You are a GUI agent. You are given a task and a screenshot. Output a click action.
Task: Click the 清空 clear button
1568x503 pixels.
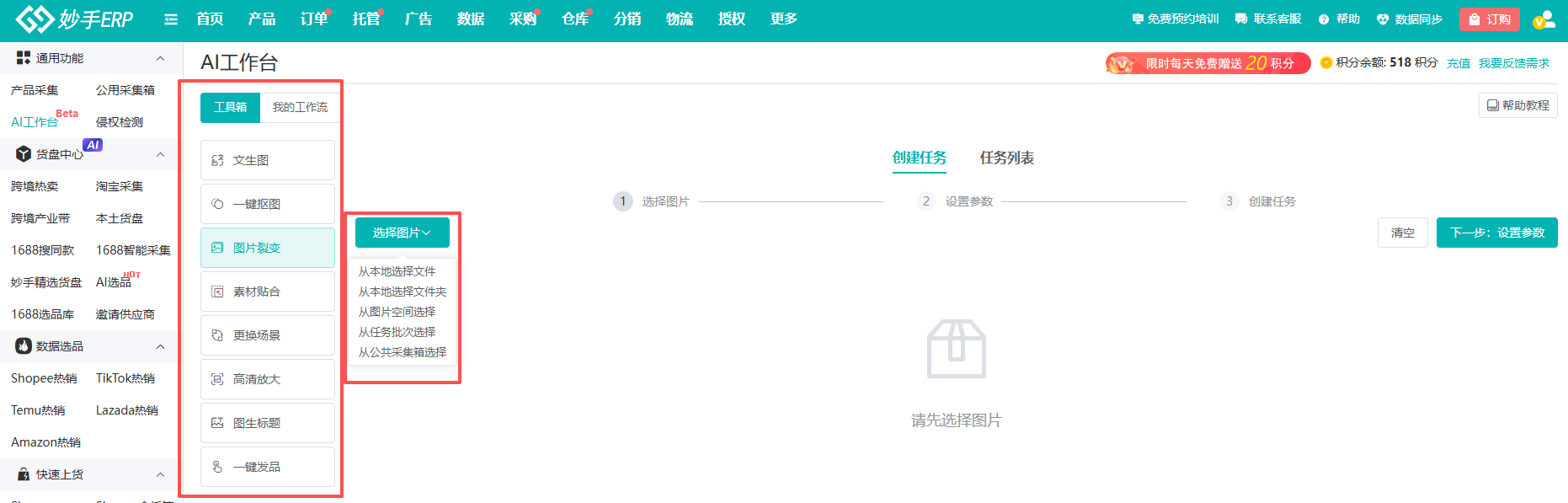pyautogui.click(x=1402, y=233)
